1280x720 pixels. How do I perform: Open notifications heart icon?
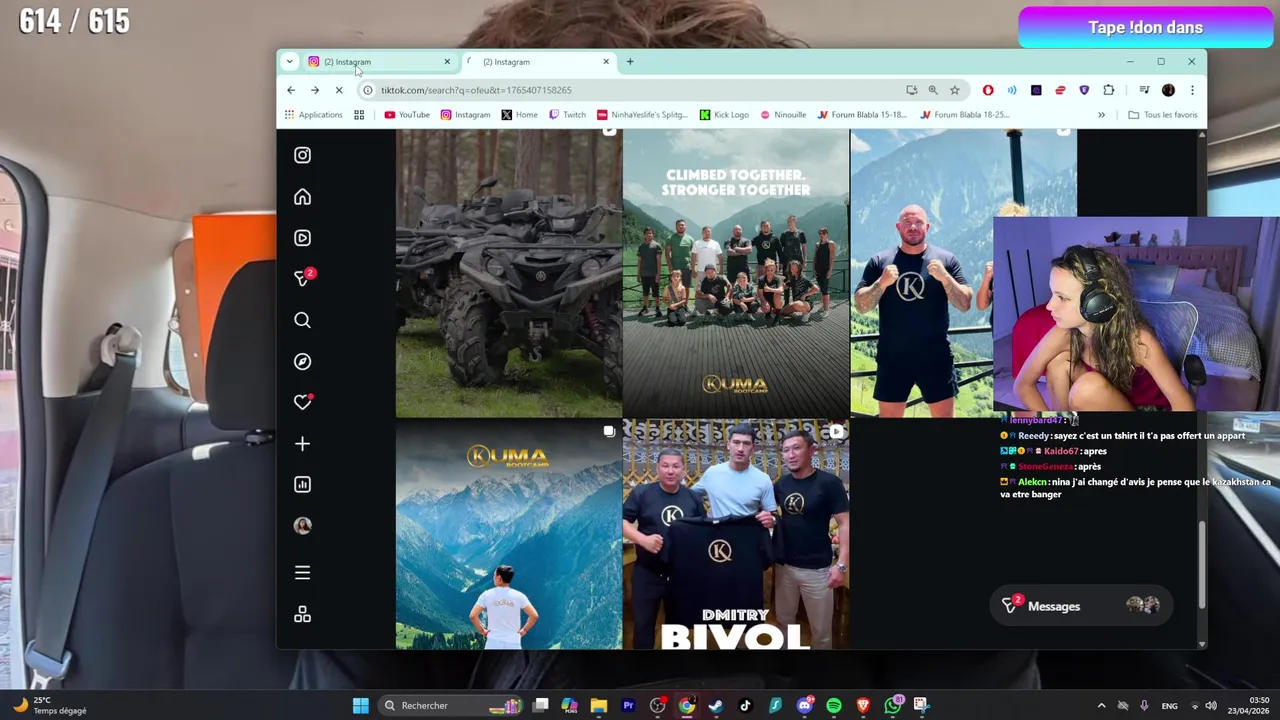(302, 402)
